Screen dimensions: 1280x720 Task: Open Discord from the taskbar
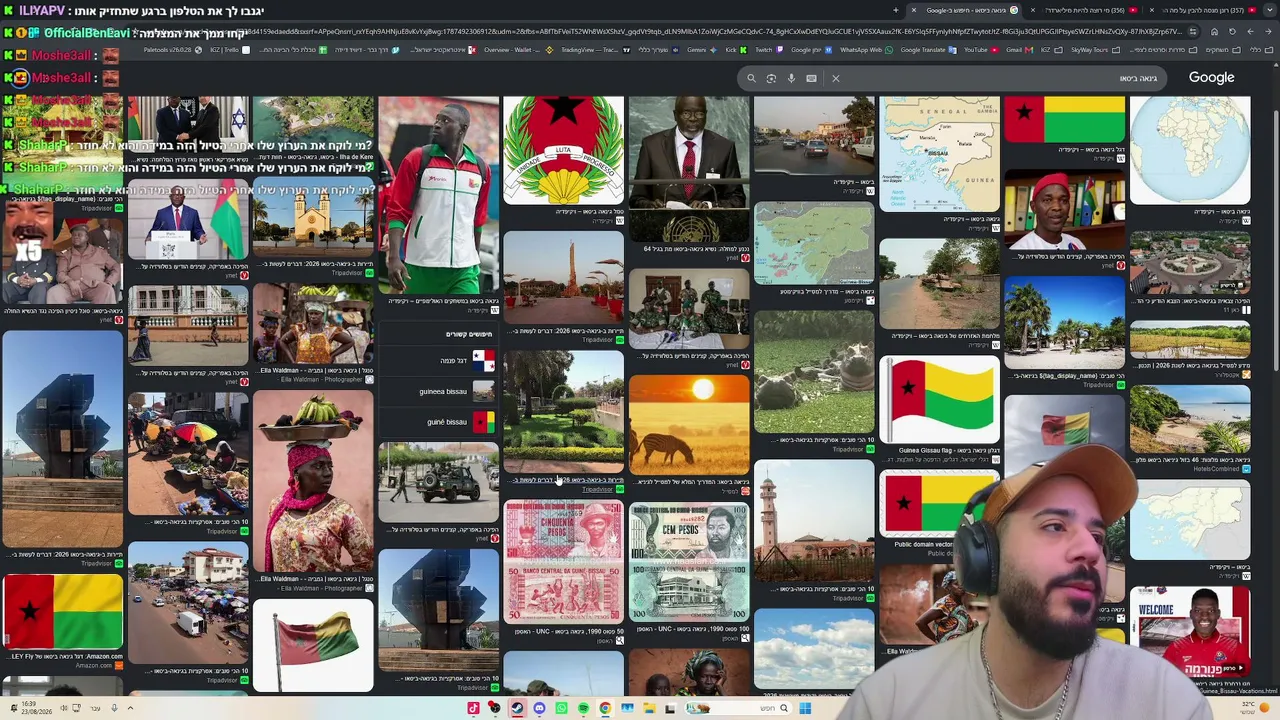coord(539,708)
